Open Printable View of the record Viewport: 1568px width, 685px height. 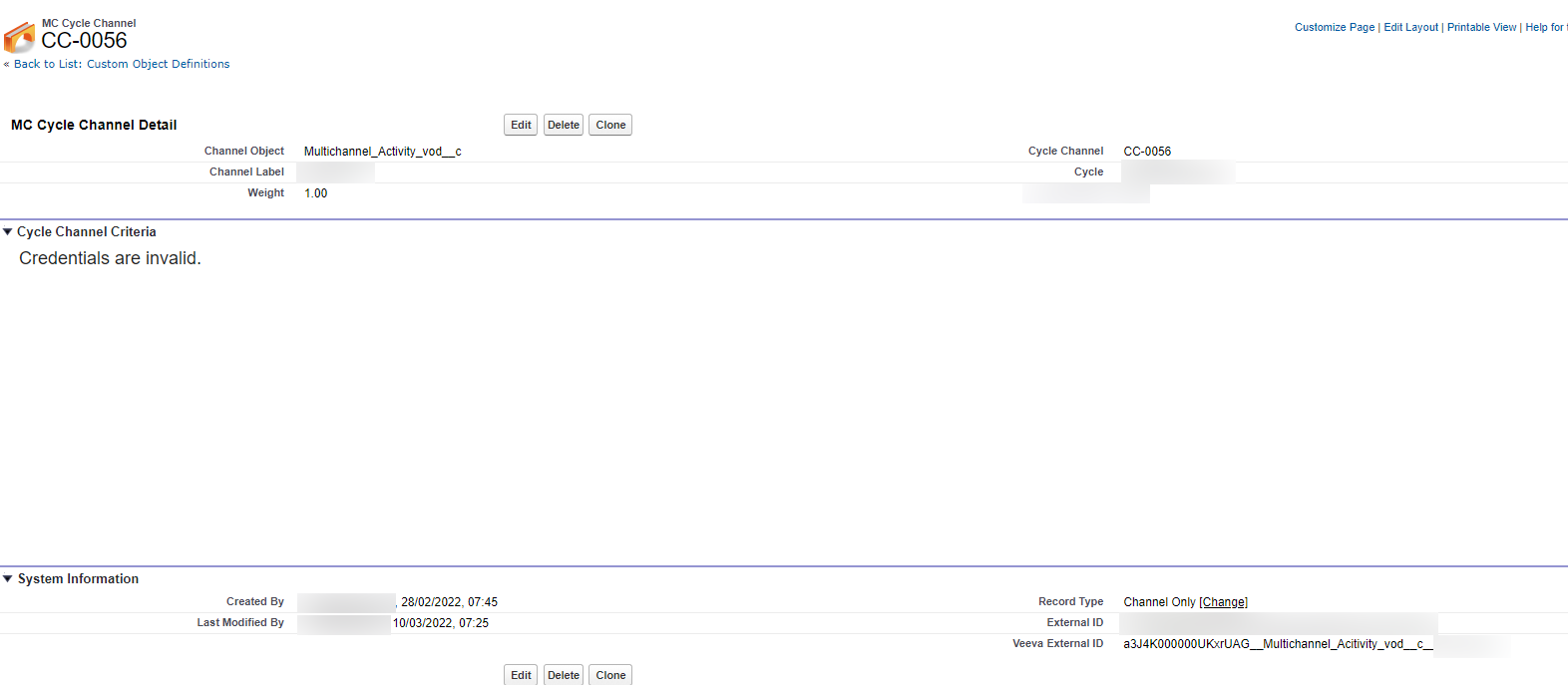pos(1481,27)
